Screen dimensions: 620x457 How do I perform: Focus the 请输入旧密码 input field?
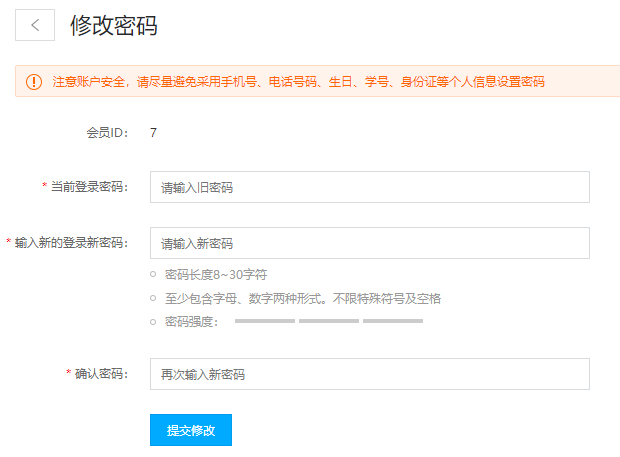point(369,187)
